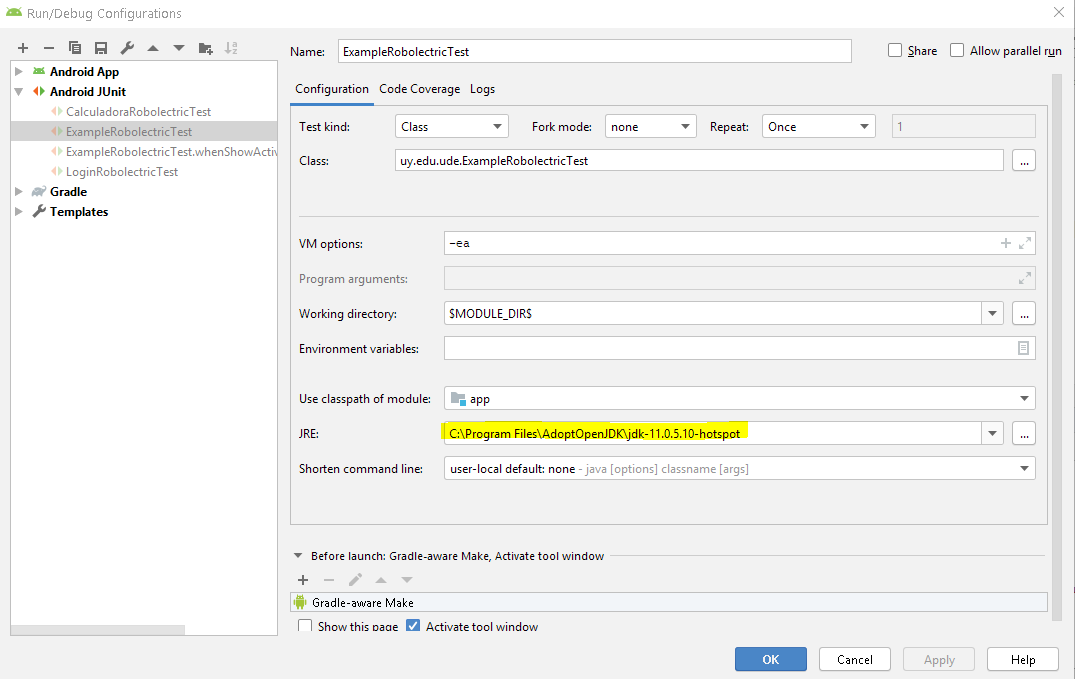This screenshot has height=679, width=1075.
Task: Enable the Share checkbox
Action: [895, 51]
